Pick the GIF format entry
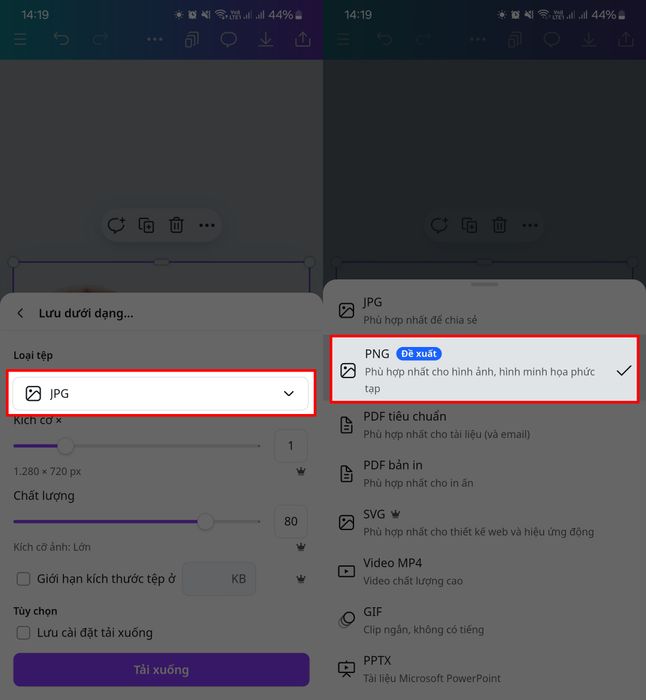The image size is (646, 700). (x=485, y=620)
